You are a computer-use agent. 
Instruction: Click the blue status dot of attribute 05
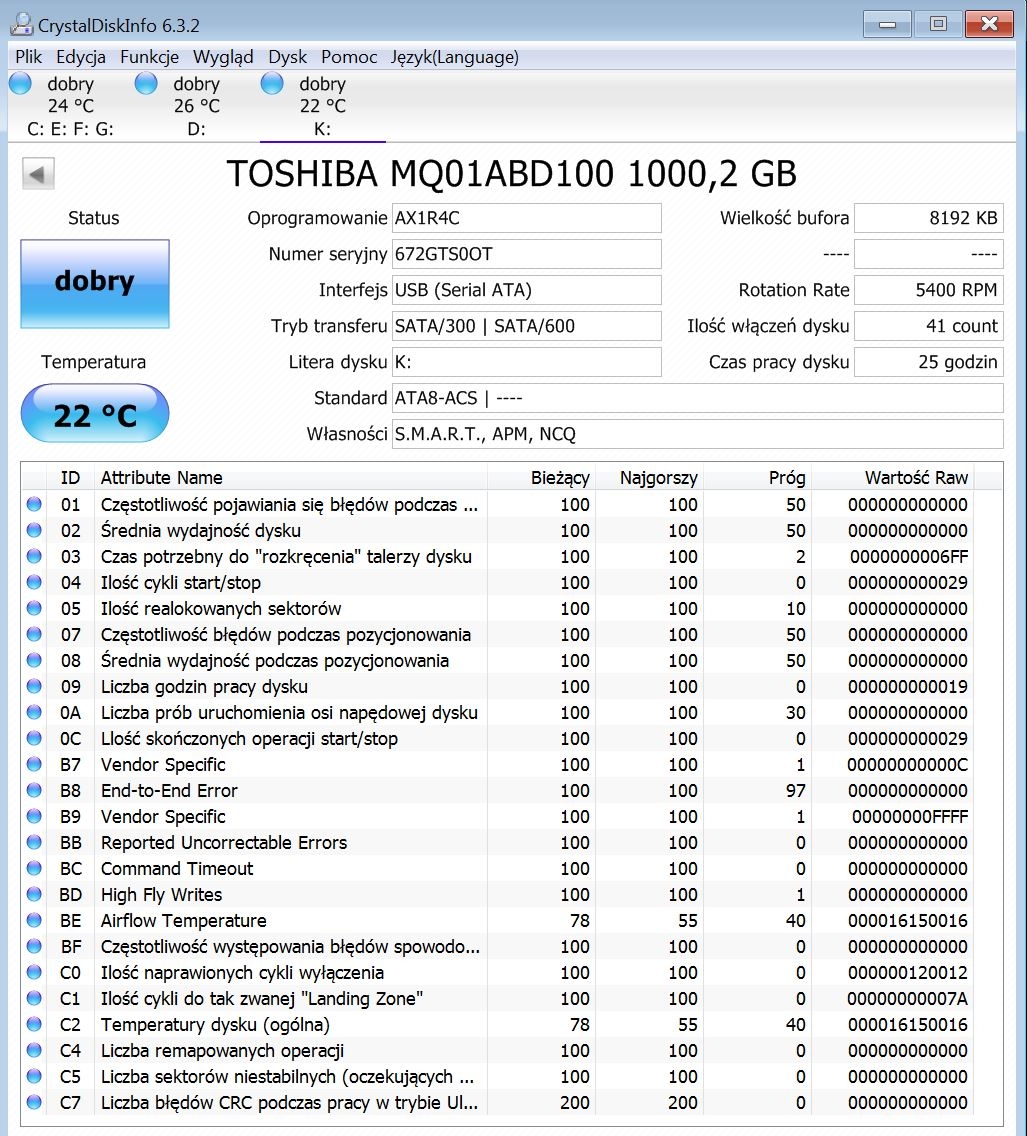tap(34, 609)
